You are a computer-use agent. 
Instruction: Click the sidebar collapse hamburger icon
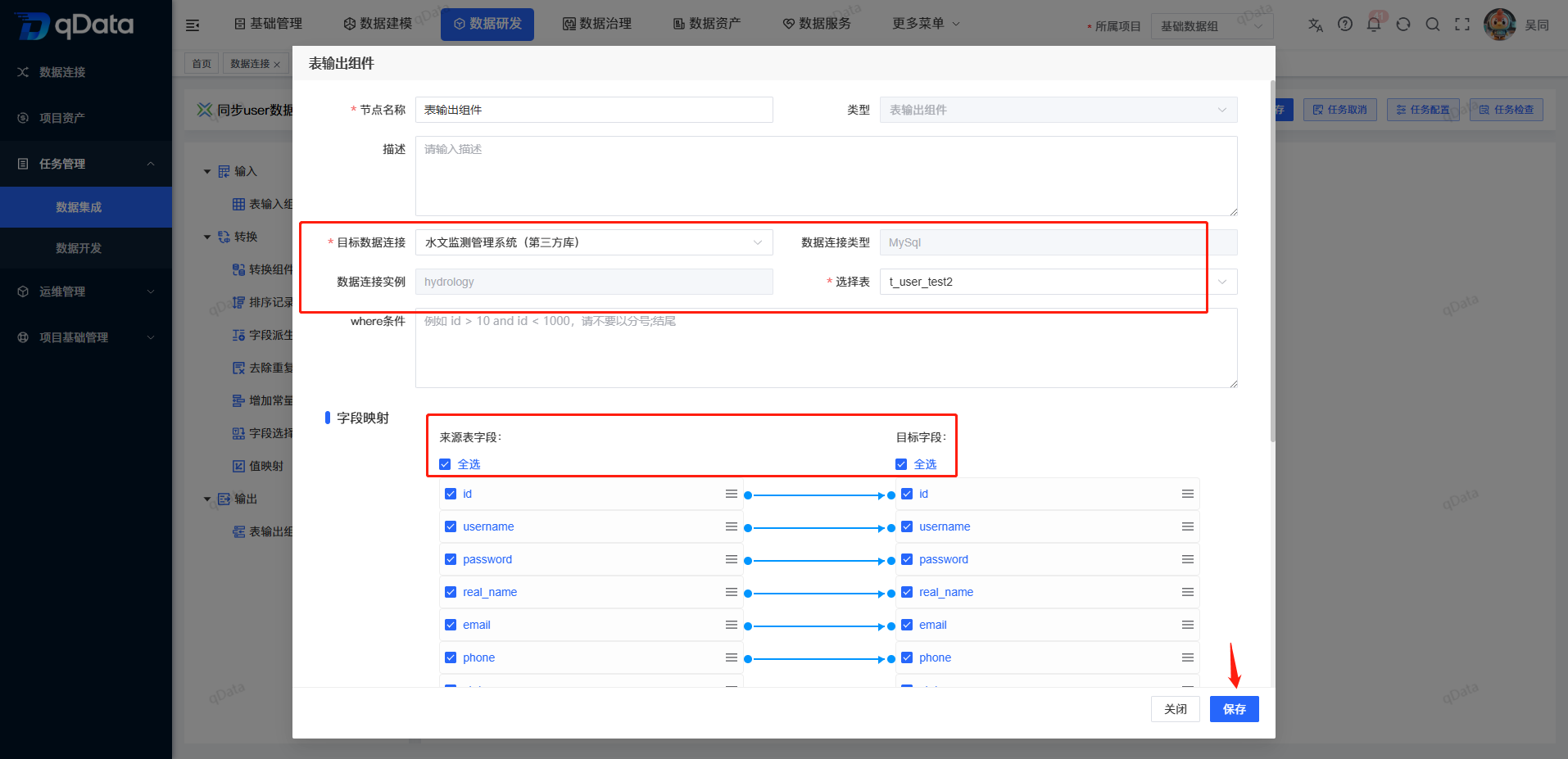(x=193, y=25)
